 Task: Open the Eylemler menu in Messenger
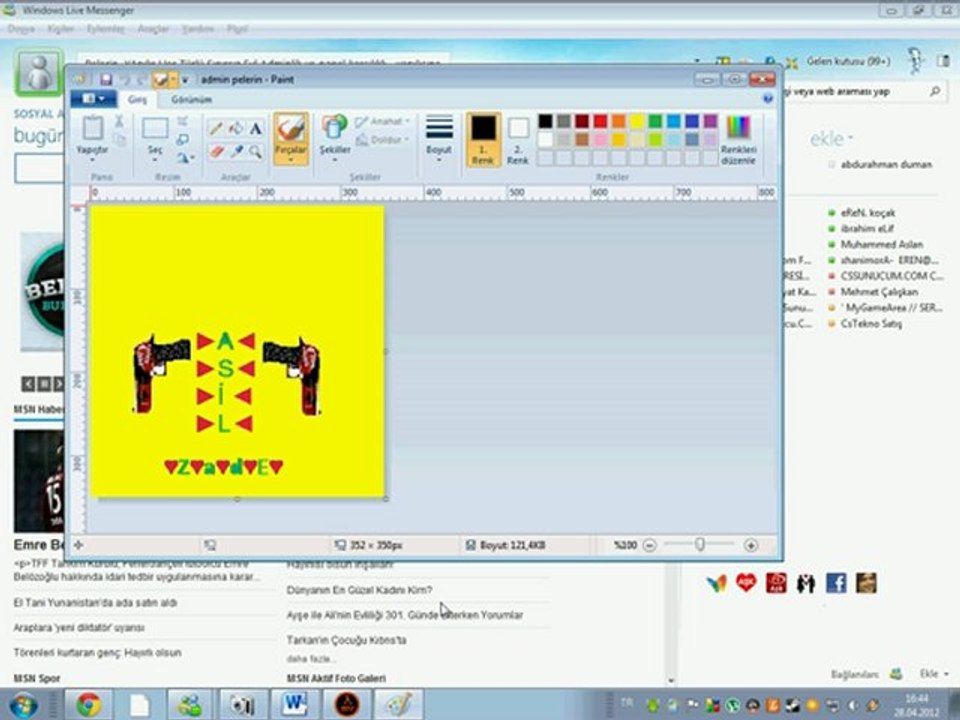(x=105, y=29)
